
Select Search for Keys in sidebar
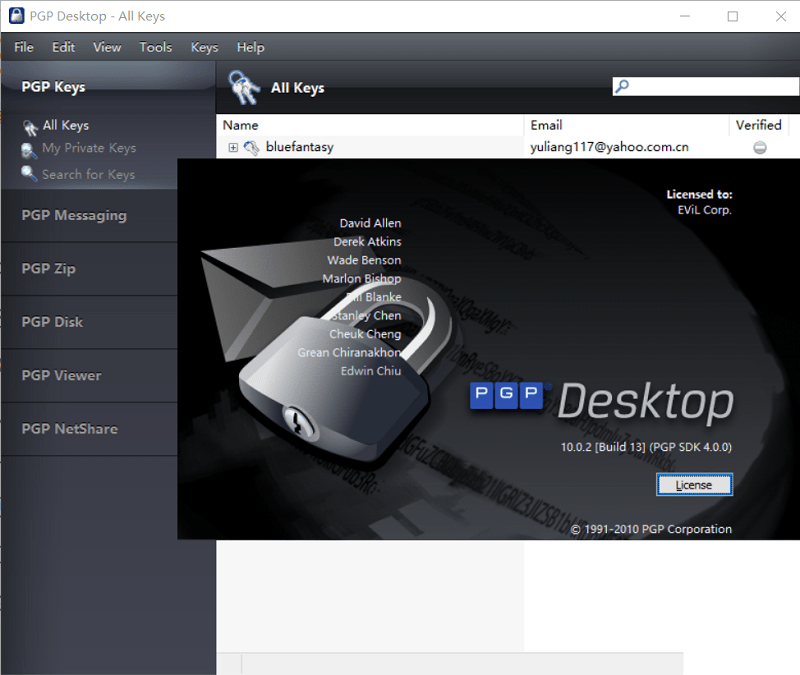pos(88,174)
